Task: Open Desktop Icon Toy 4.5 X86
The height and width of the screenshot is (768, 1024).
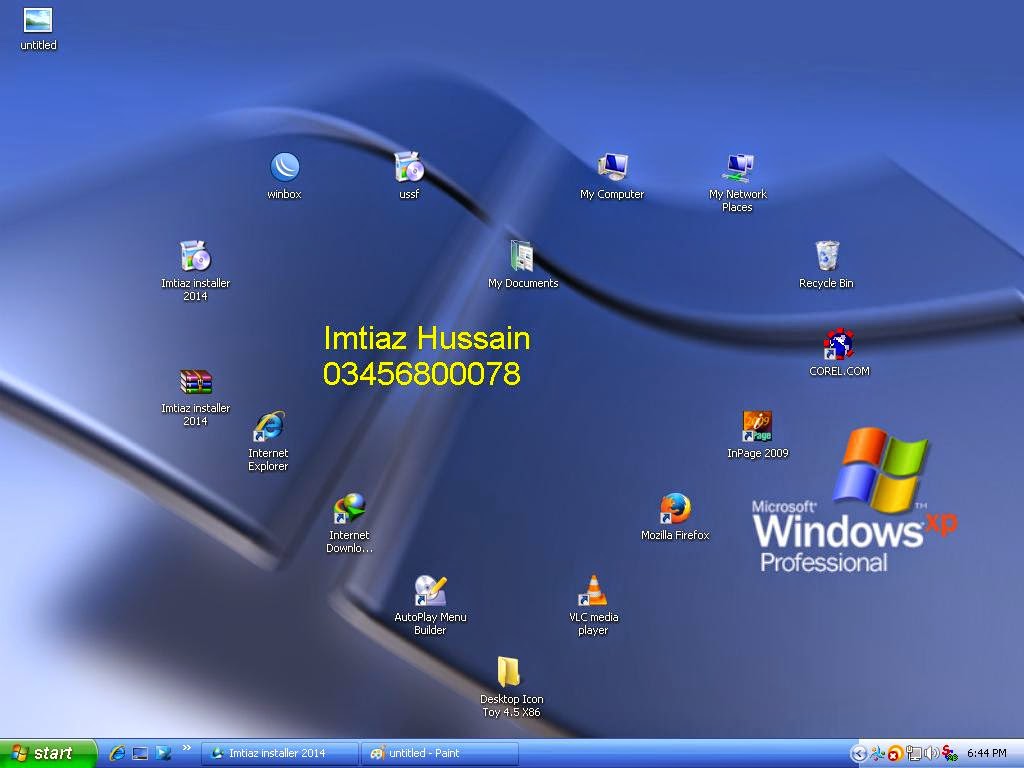Action: pos(510,670)
